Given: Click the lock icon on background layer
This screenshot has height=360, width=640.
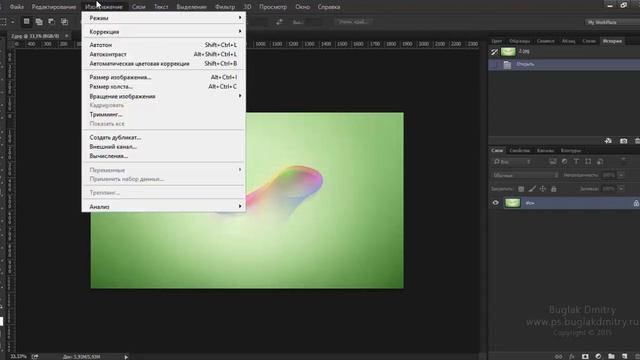Looking at the screenshot, I should click(x=636, y=203).
